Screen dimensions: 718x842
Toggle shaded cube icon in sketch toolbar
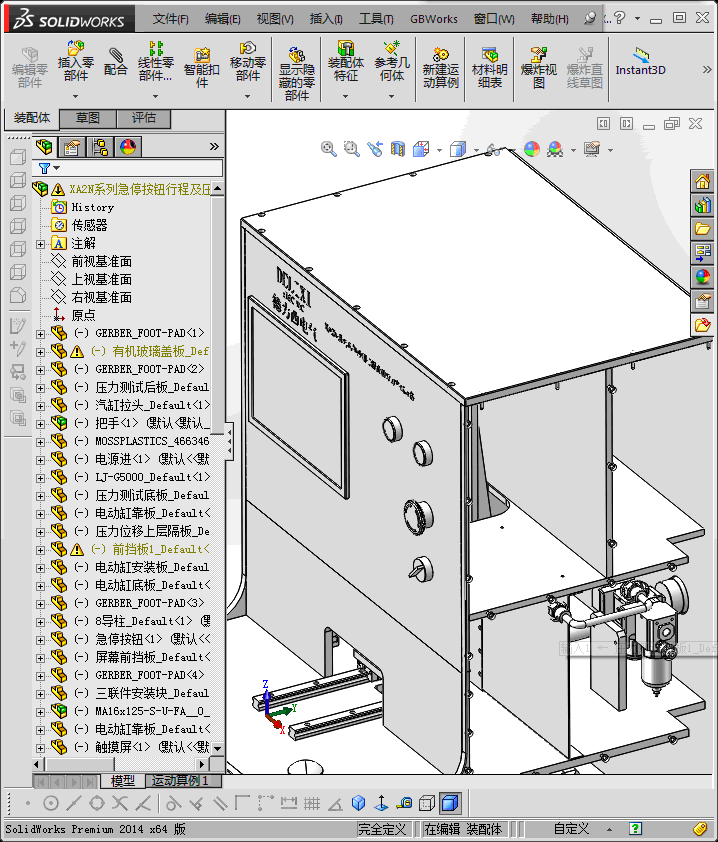[x=449, y=803]
